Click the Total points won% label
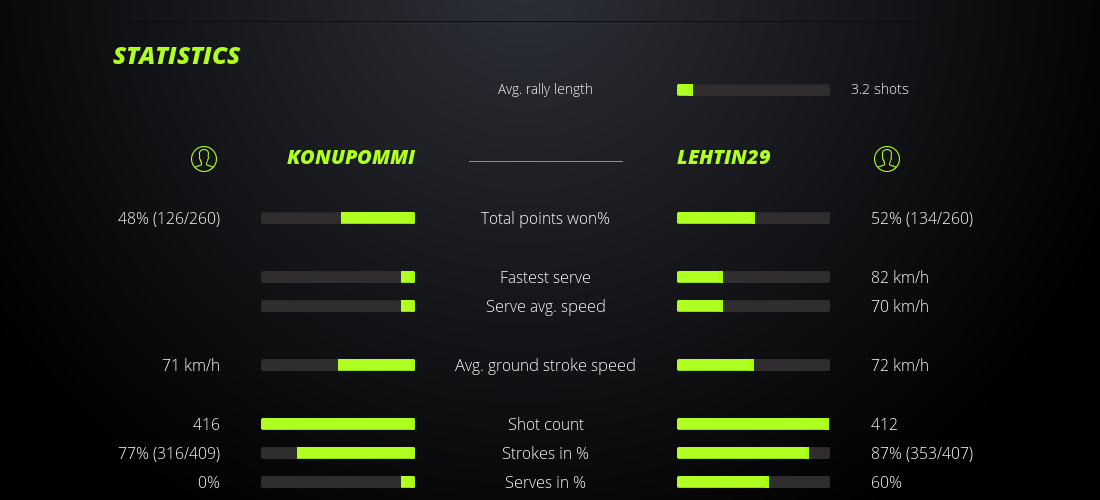 coord(545,218)
